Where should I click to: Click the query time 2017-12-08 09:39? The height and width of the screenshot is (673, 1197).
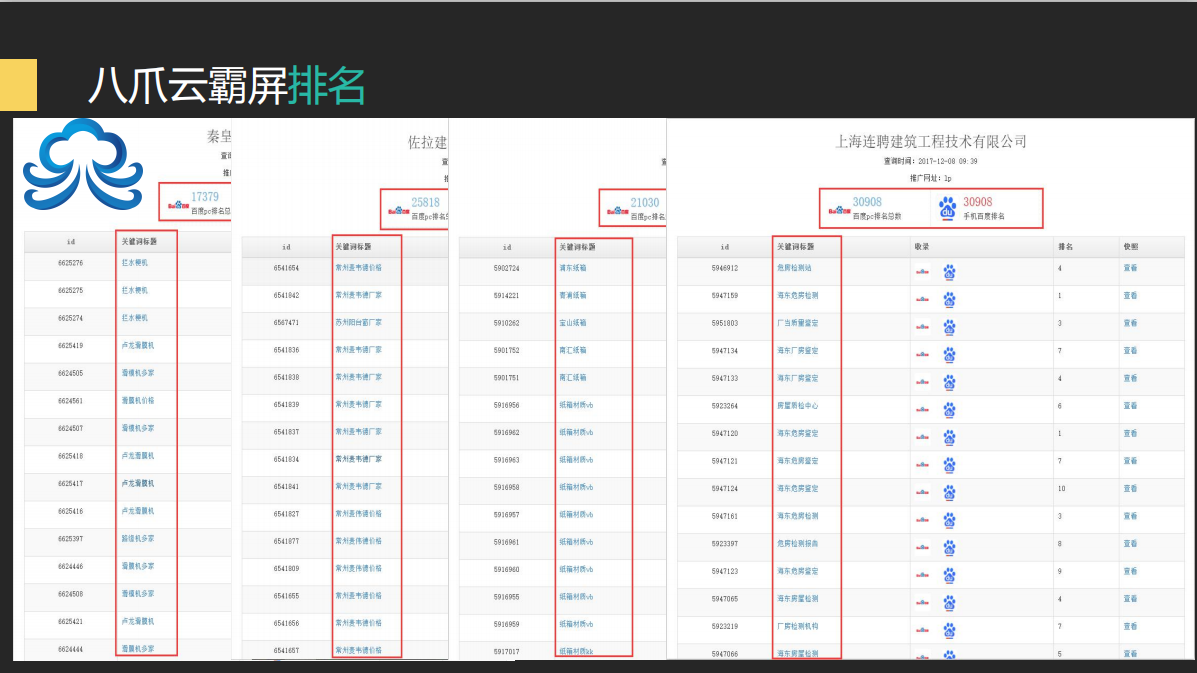pyautogui.click(x=947, y=162)
